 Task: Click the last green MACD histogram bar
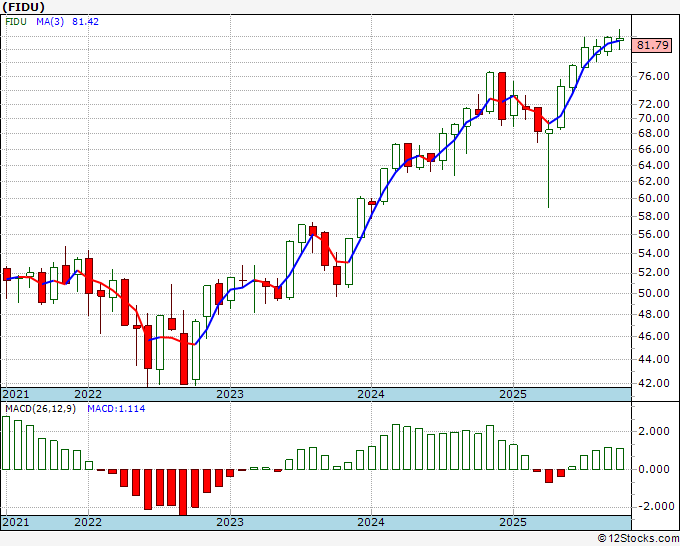pyautogui.click(x=620, y=459)
